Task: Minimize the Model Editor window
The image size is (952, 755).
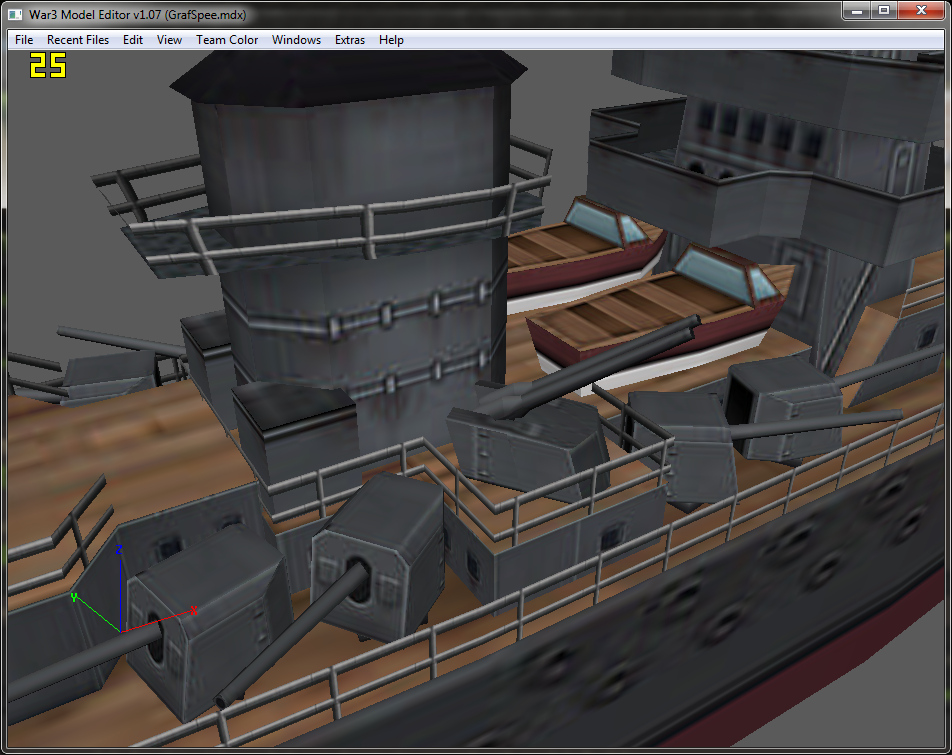Action: (x=857, y=10)
